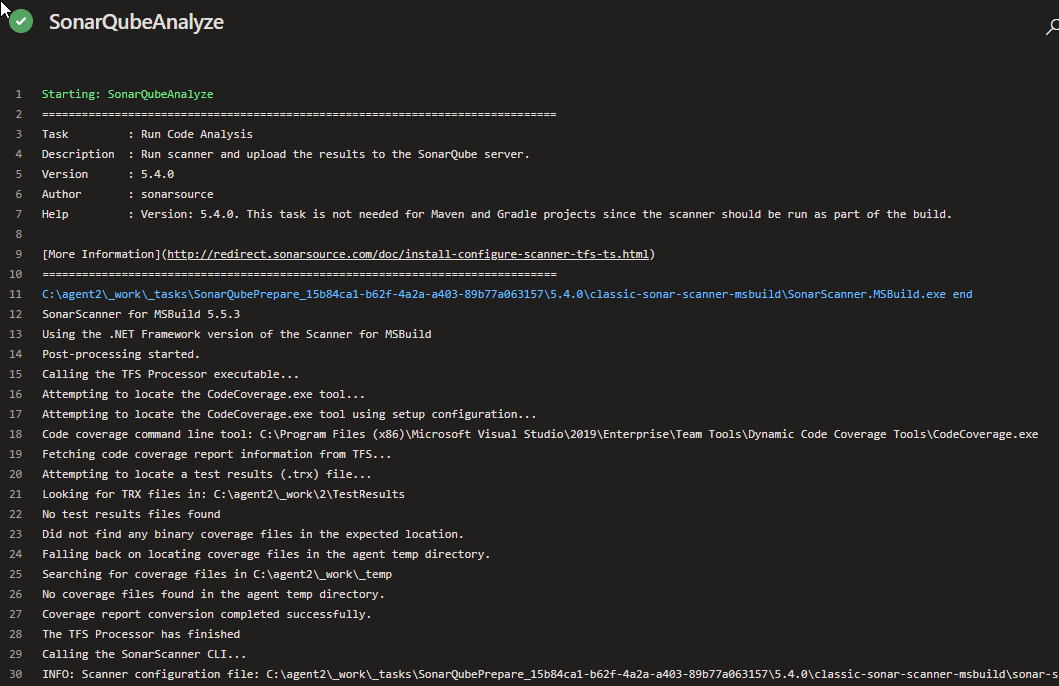This screenshot has width=1059, height=686.
Task: Select 'Calling the SonarScanner CLI...' line
Action: (144, 654)
